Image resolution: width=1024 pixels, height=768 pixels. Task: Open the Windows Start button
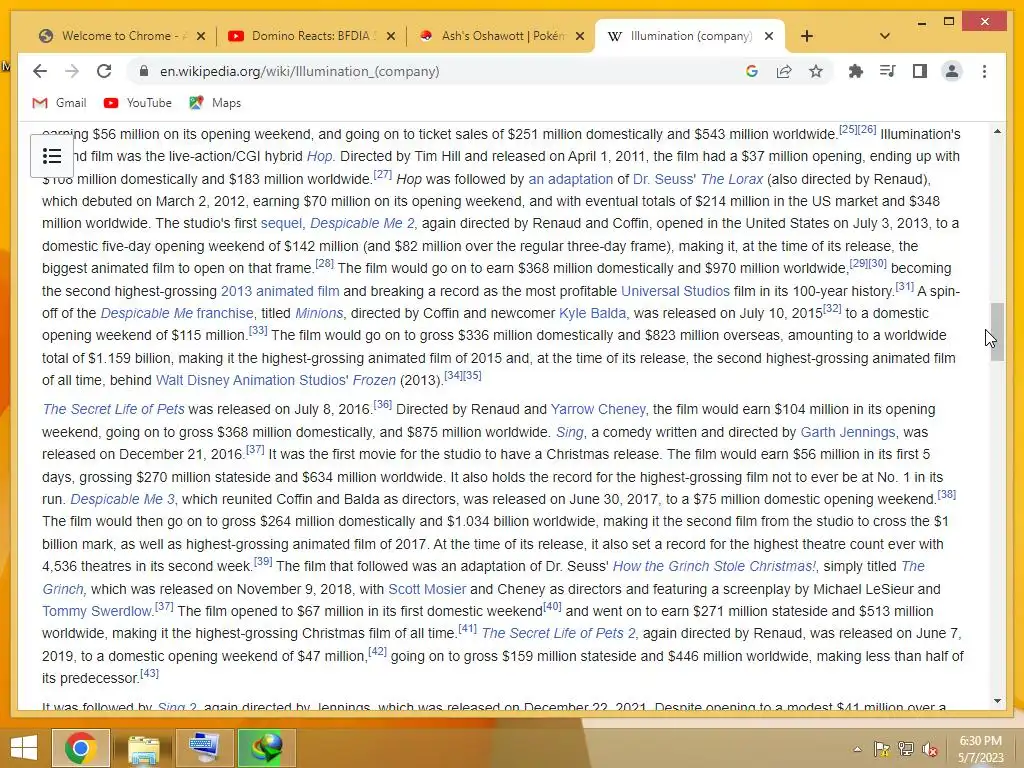click(24, 748)
